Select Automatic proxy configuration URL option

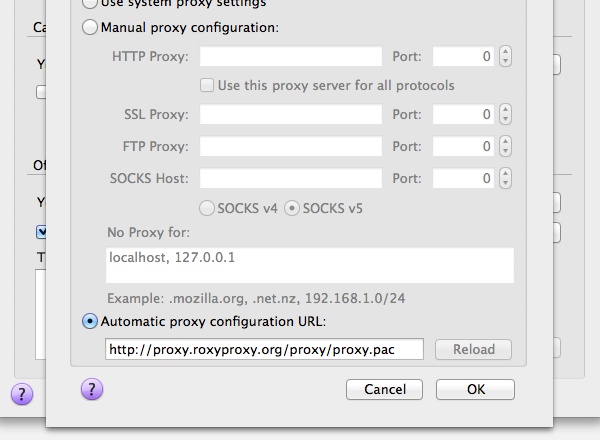pos(90,321)
